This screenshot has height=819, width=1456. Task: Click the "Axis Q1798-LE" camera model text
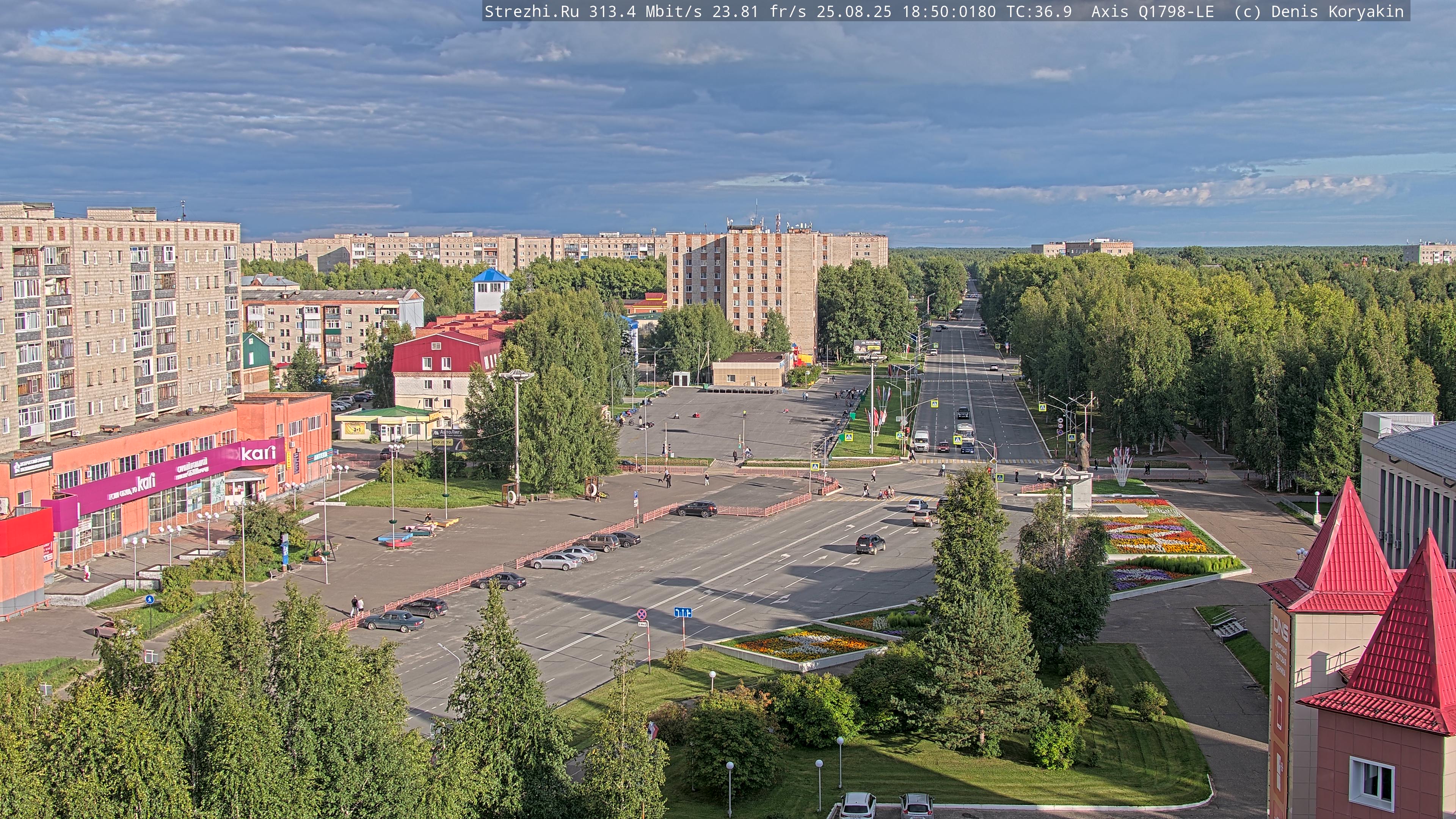pos(1153,11)
